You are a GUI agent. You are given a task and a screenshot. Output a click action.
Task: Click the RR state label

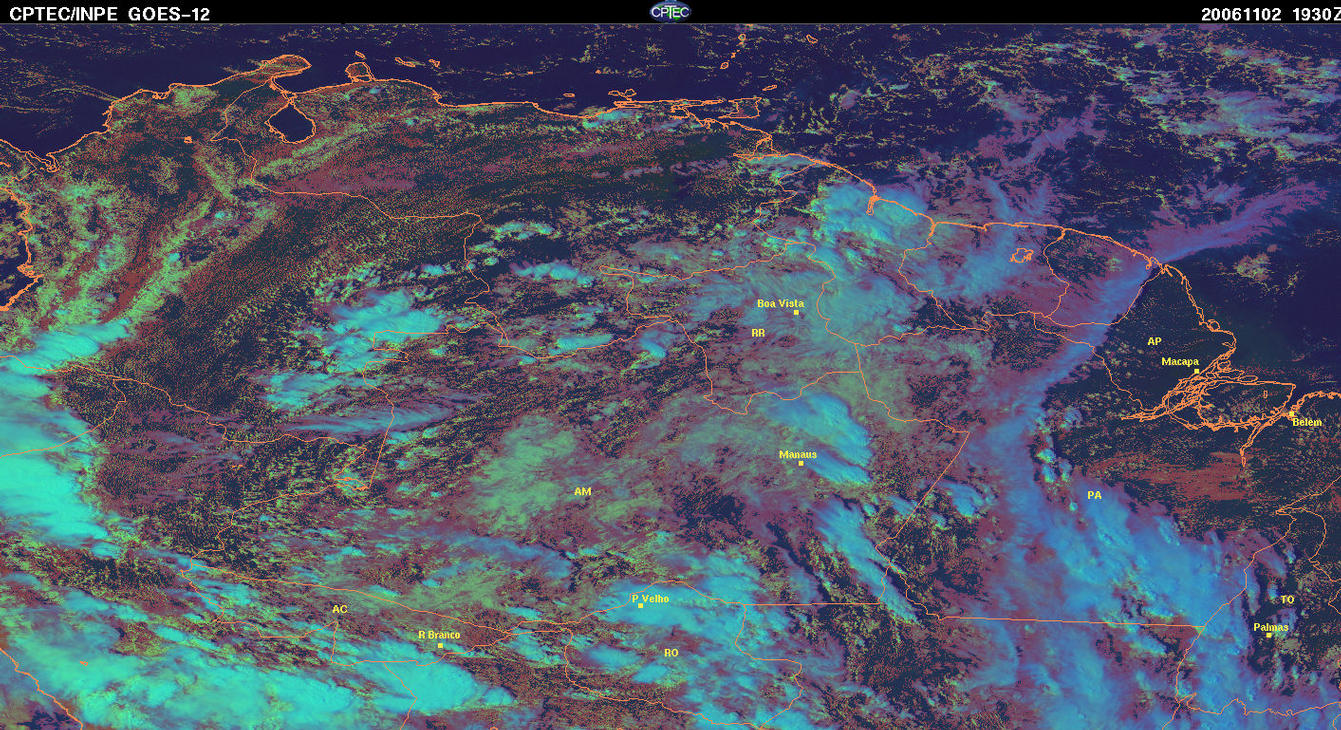[758, 332]
